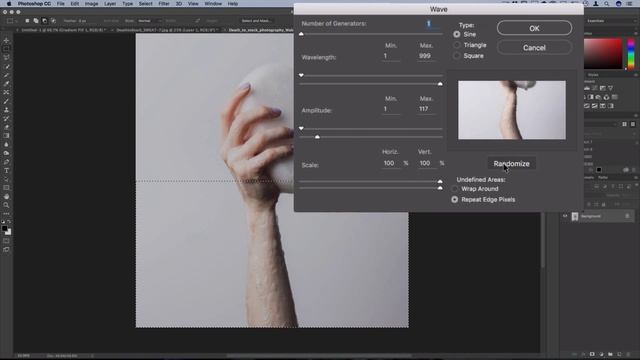Click the Randomize button
The image size is (640, 360).
[x=511, y=164]
